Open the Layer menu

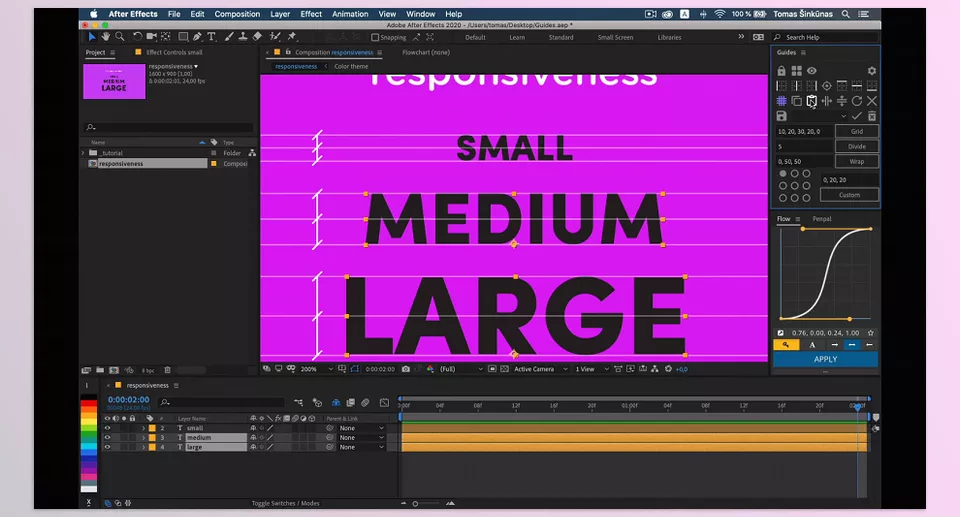(280, 14)
